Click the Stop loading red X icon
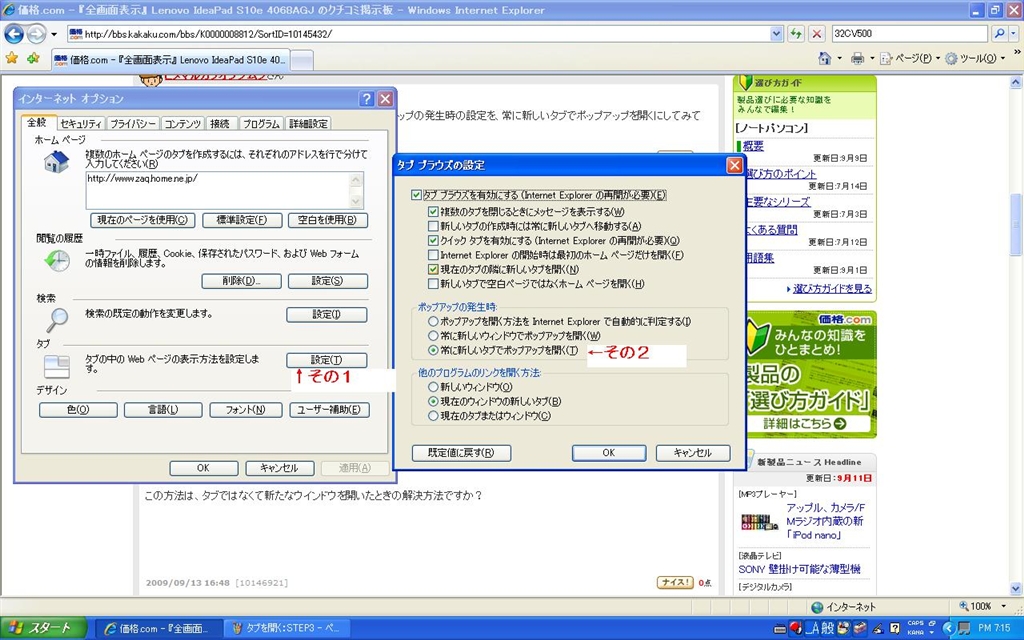 click(x=816, y=33)
